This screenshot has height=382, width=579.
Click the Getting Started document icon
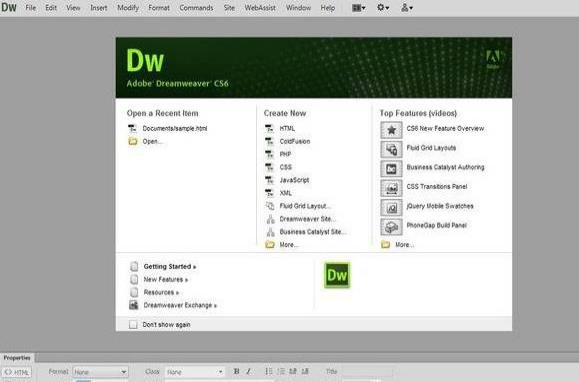pos(134,266)
